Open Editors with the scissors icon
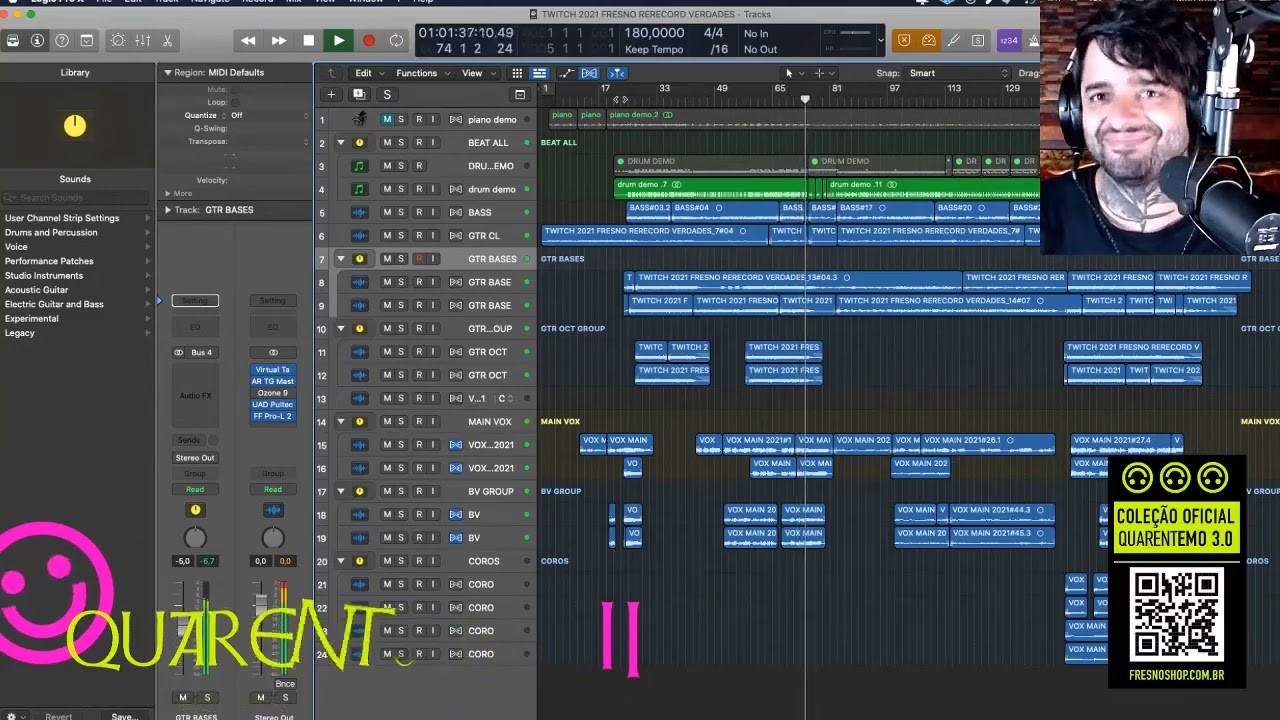This screenshot has height=720, width=1280. click(x=167, y=41)
